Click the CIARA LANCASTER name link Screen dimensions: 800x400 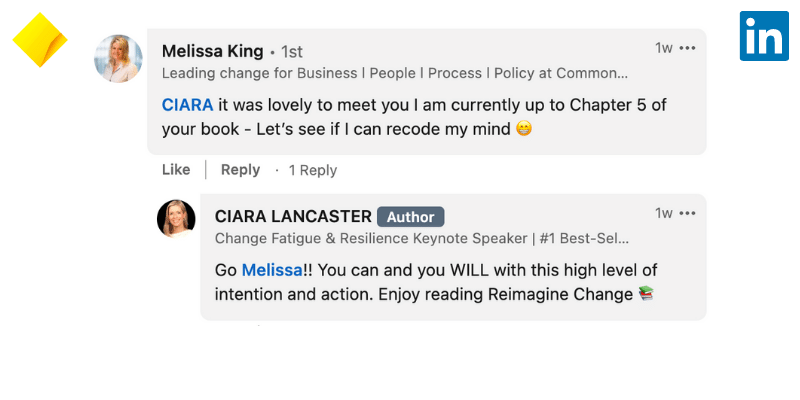[x=293, y=216]
